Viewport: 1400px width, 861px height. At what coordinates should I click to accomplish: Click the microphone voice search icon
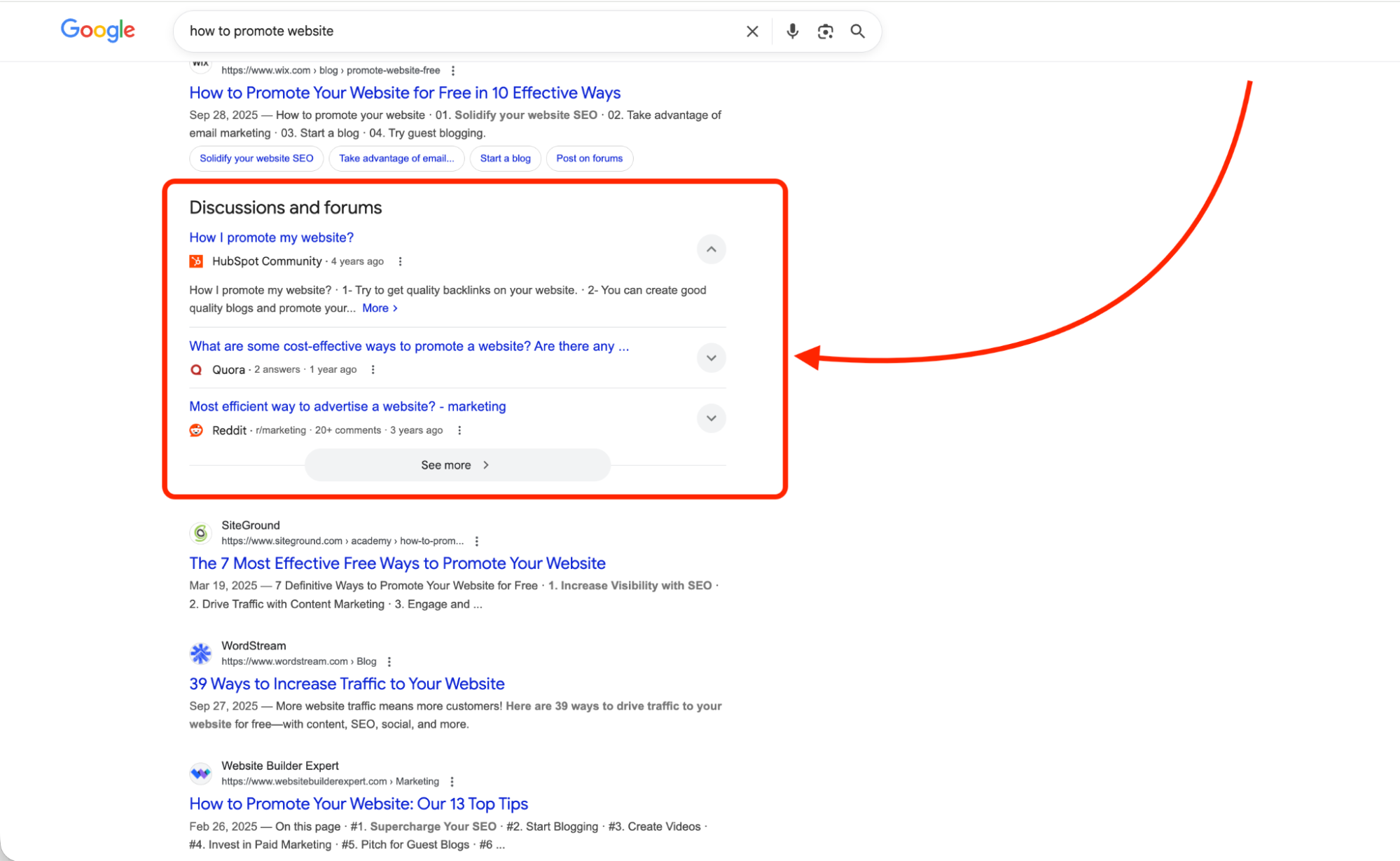pos(792,31)
